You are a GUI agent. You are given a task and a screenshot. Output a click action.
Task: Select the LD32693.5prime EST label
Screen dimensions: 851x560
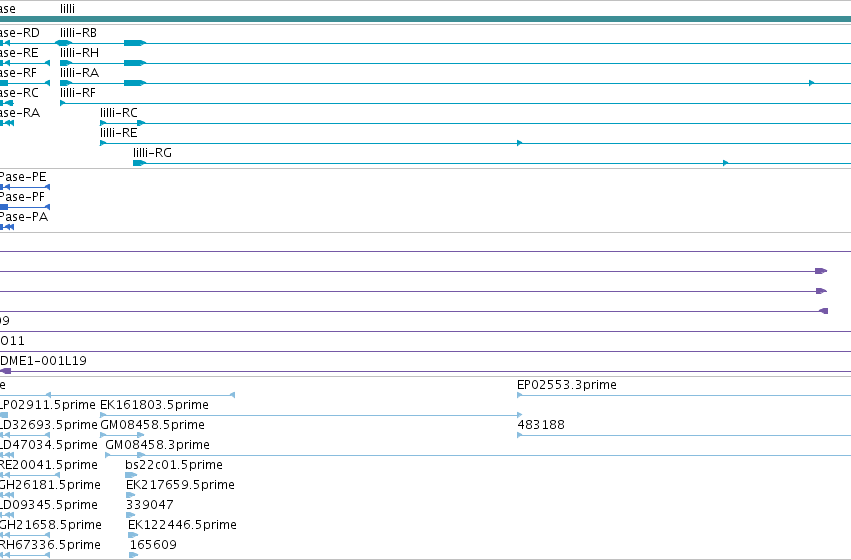(x=49, y=425)
